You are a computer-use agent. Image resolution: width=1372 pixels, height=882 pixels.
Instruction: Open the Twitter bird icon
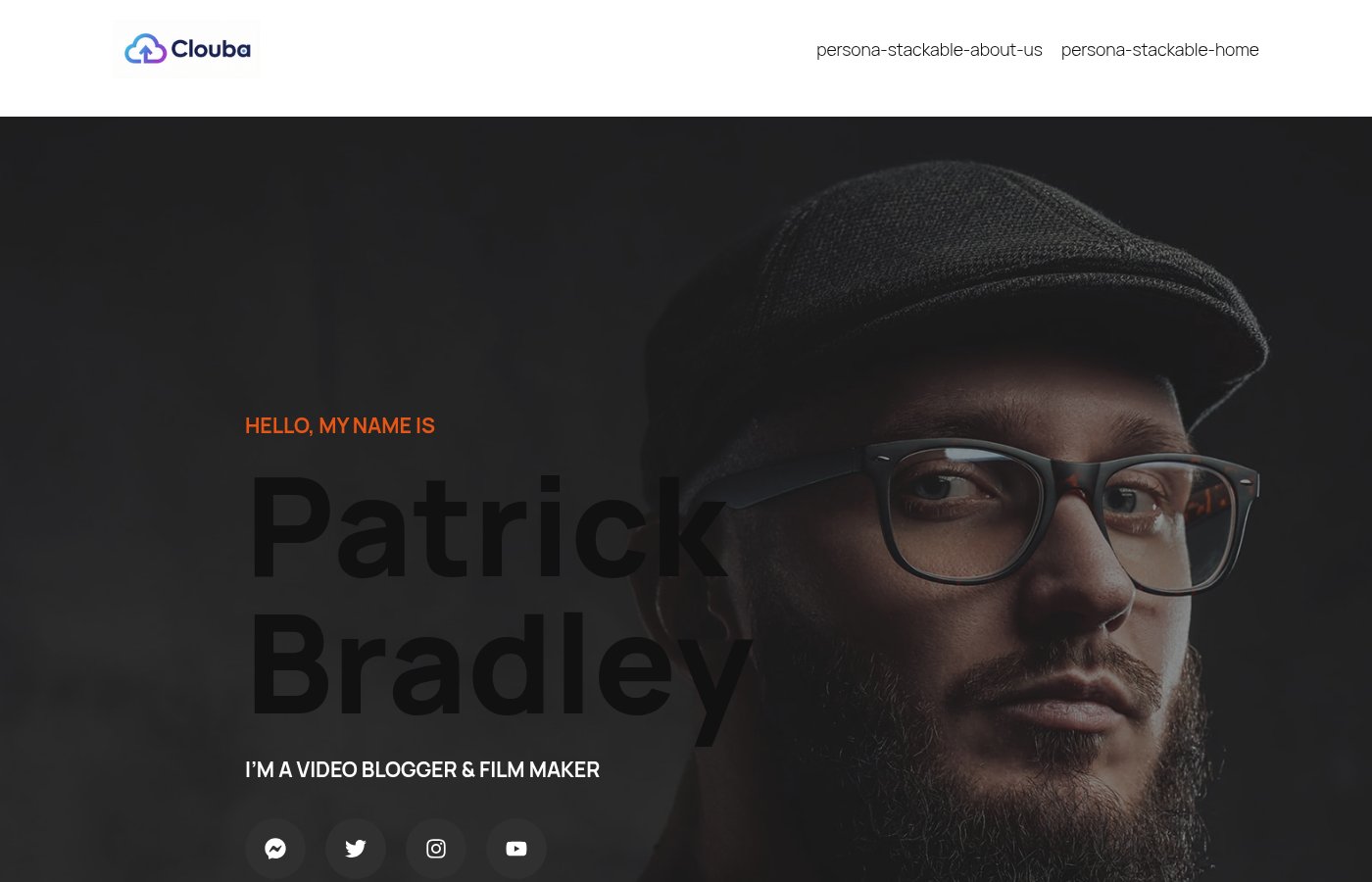click(356, 849)
